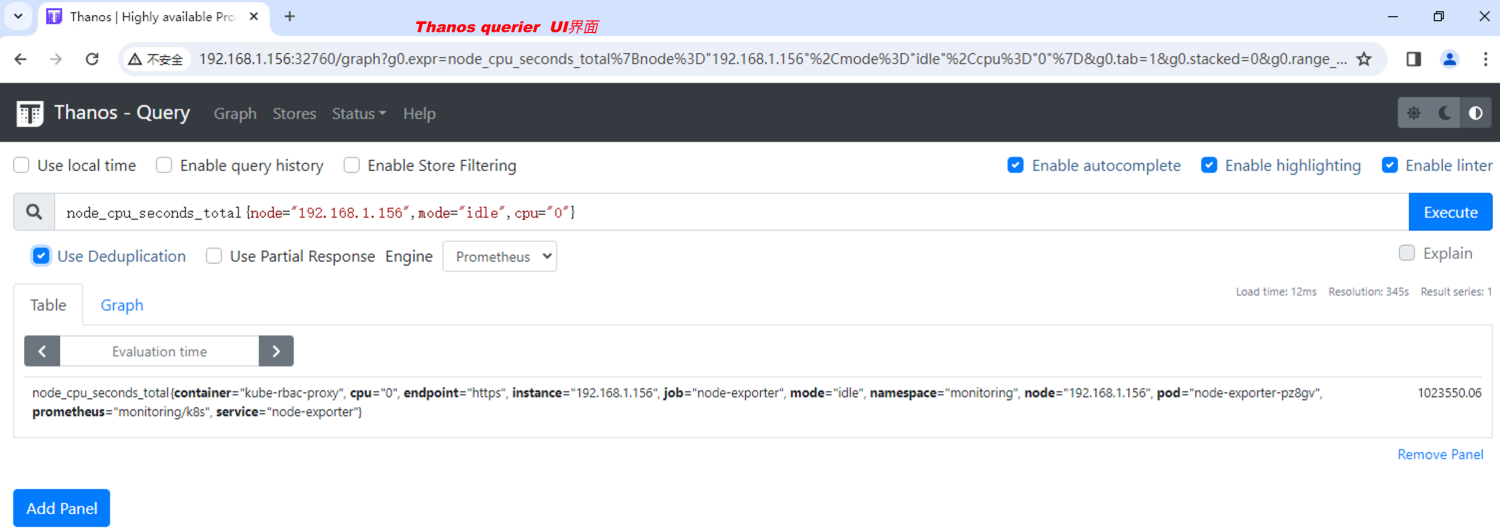This screenshot has height=530, width=1500.
Task: Expand the Status navbar dropdown
Action: [359, 113]
